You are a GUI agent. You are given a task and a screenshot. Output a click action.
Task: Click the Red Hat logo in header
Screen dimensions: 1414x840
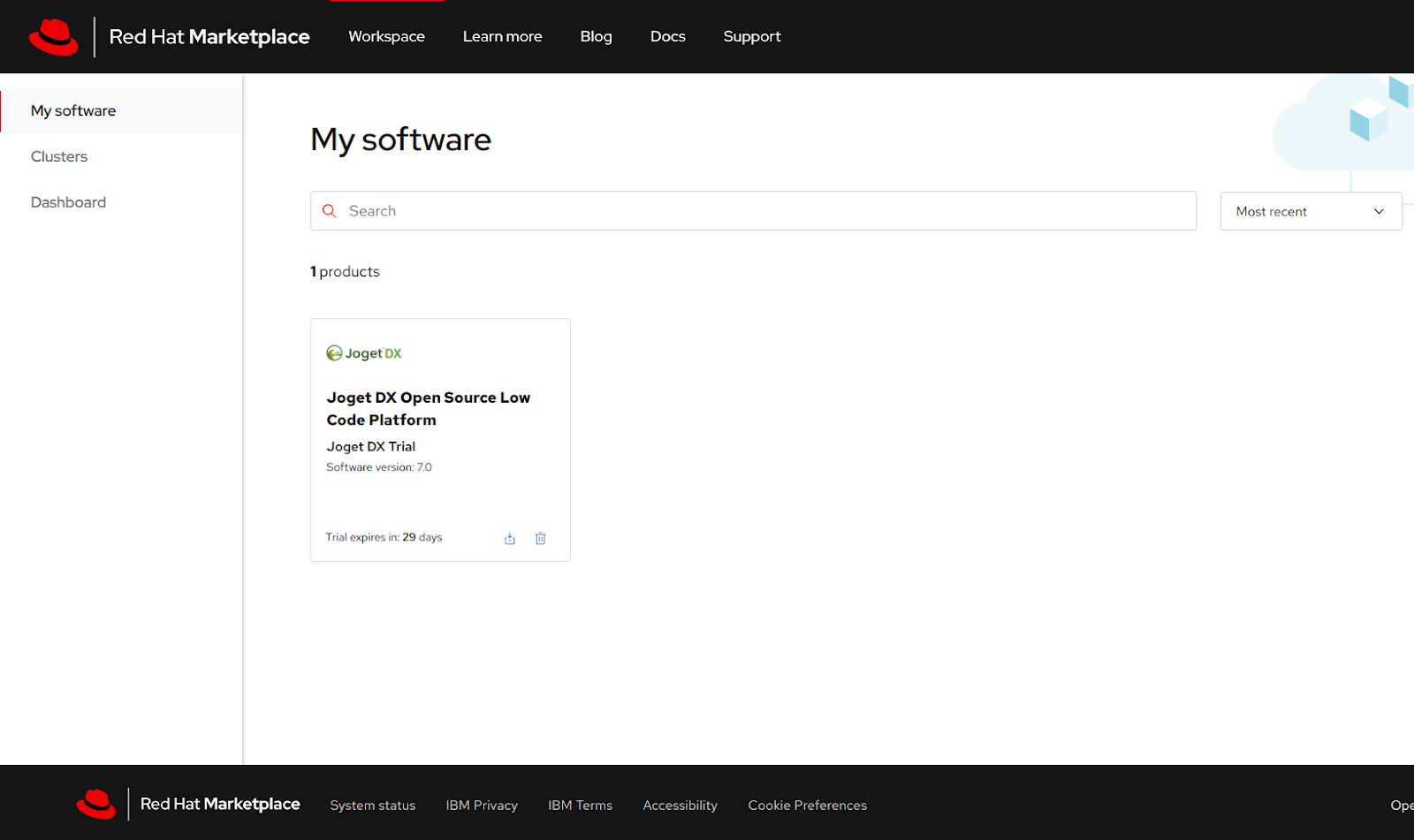(x=54, y=37)
